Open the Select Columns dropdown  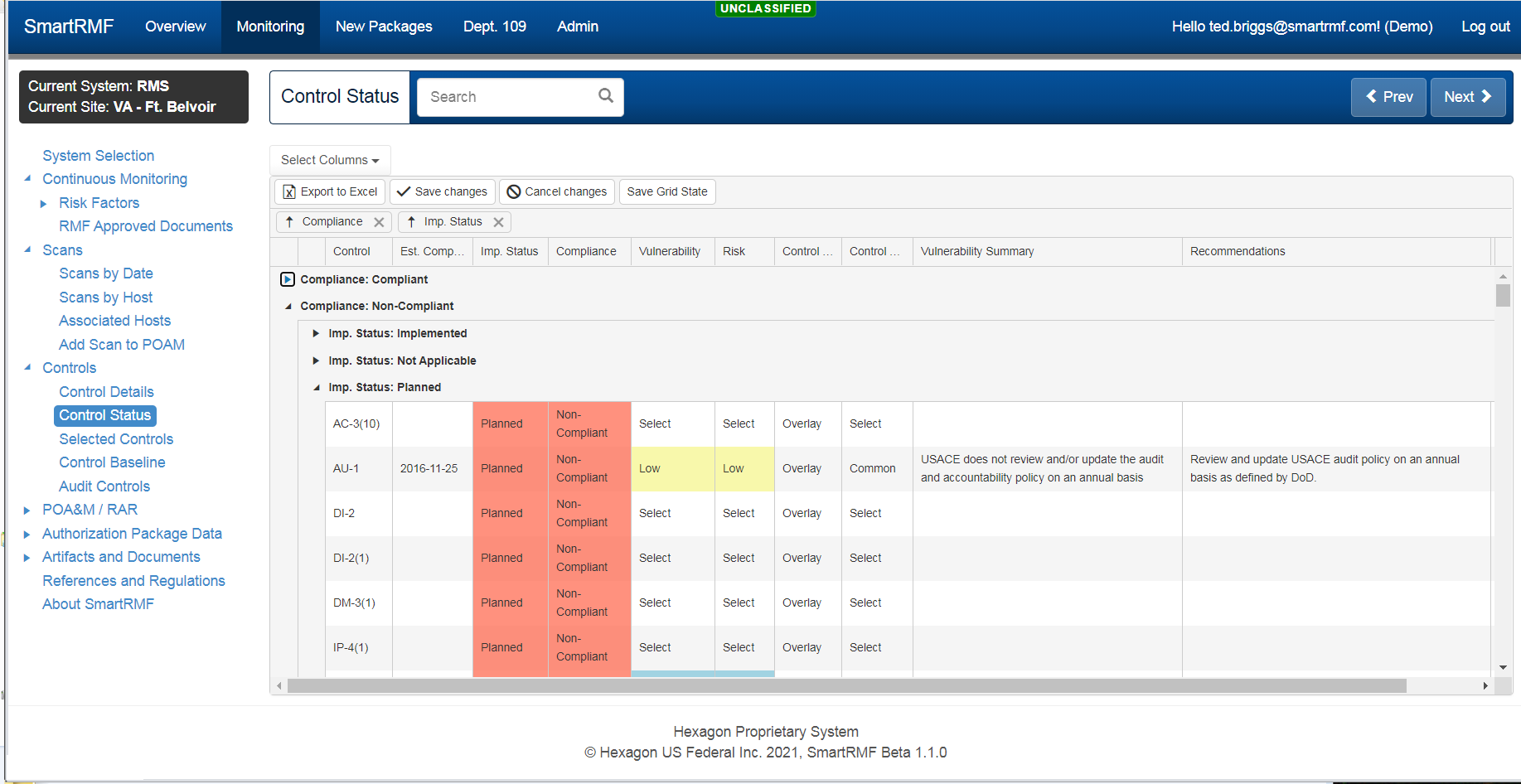point(330,160)
